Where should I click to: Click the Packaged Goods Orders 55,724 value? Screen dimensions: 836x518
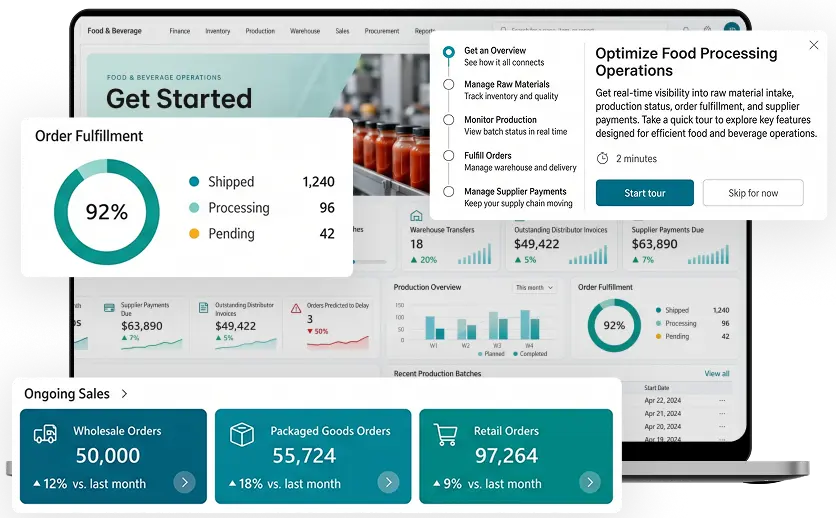304,456
